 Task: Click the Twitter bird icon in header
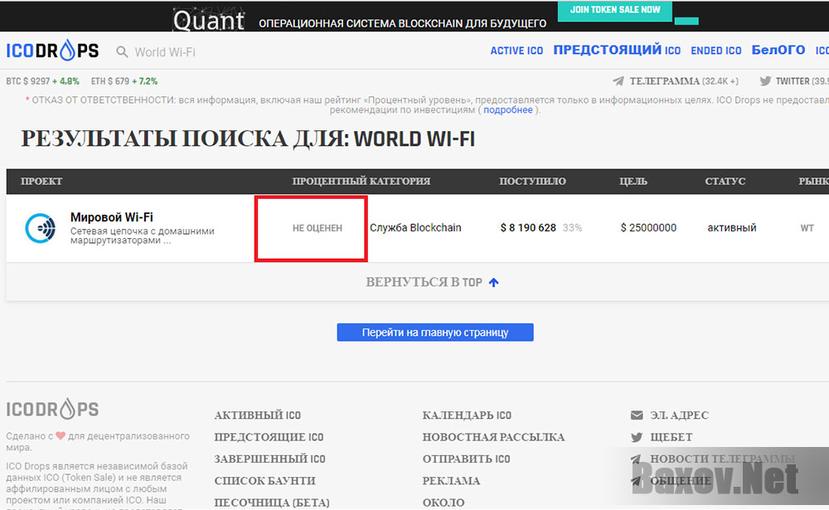point(765,81)
